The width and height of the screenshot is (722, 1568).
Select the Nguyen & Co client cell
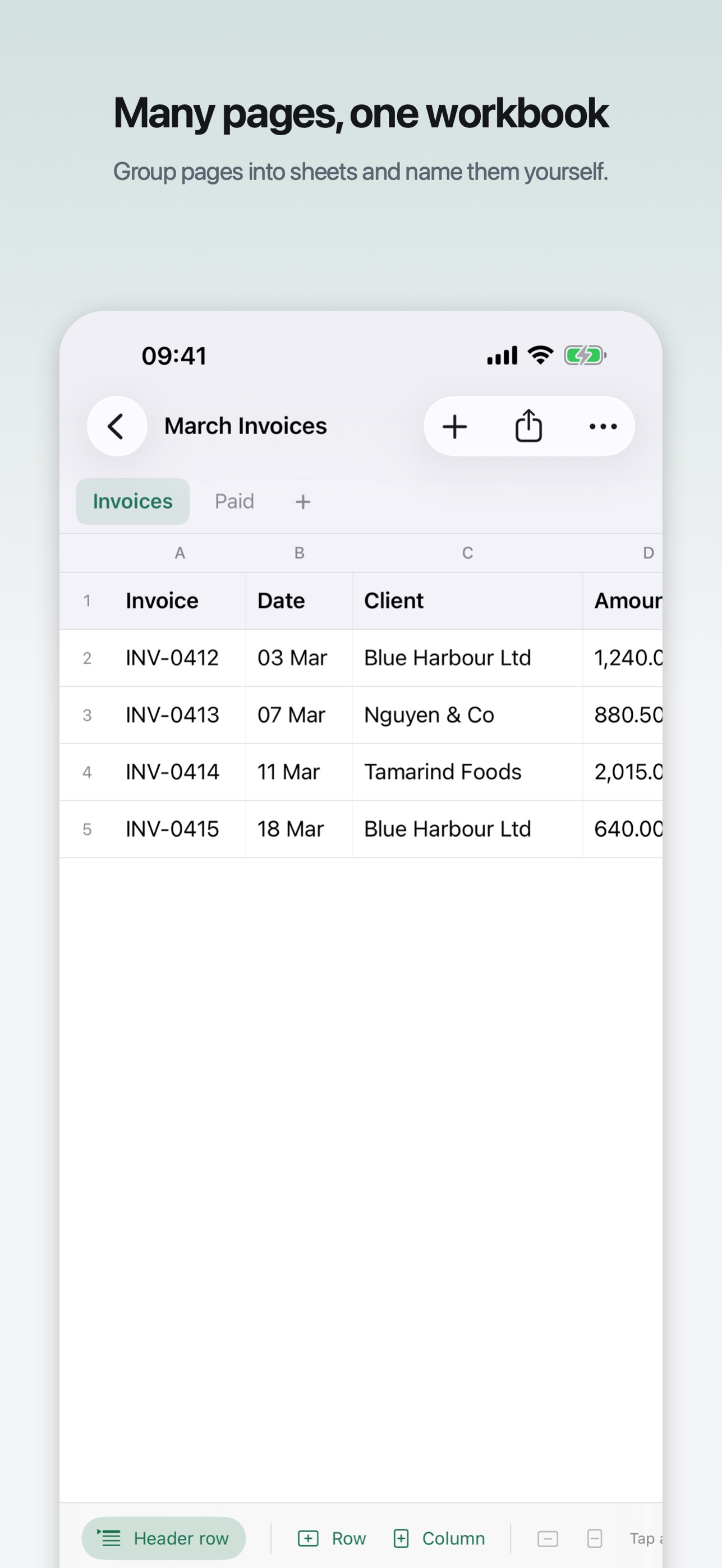(467, 715)
